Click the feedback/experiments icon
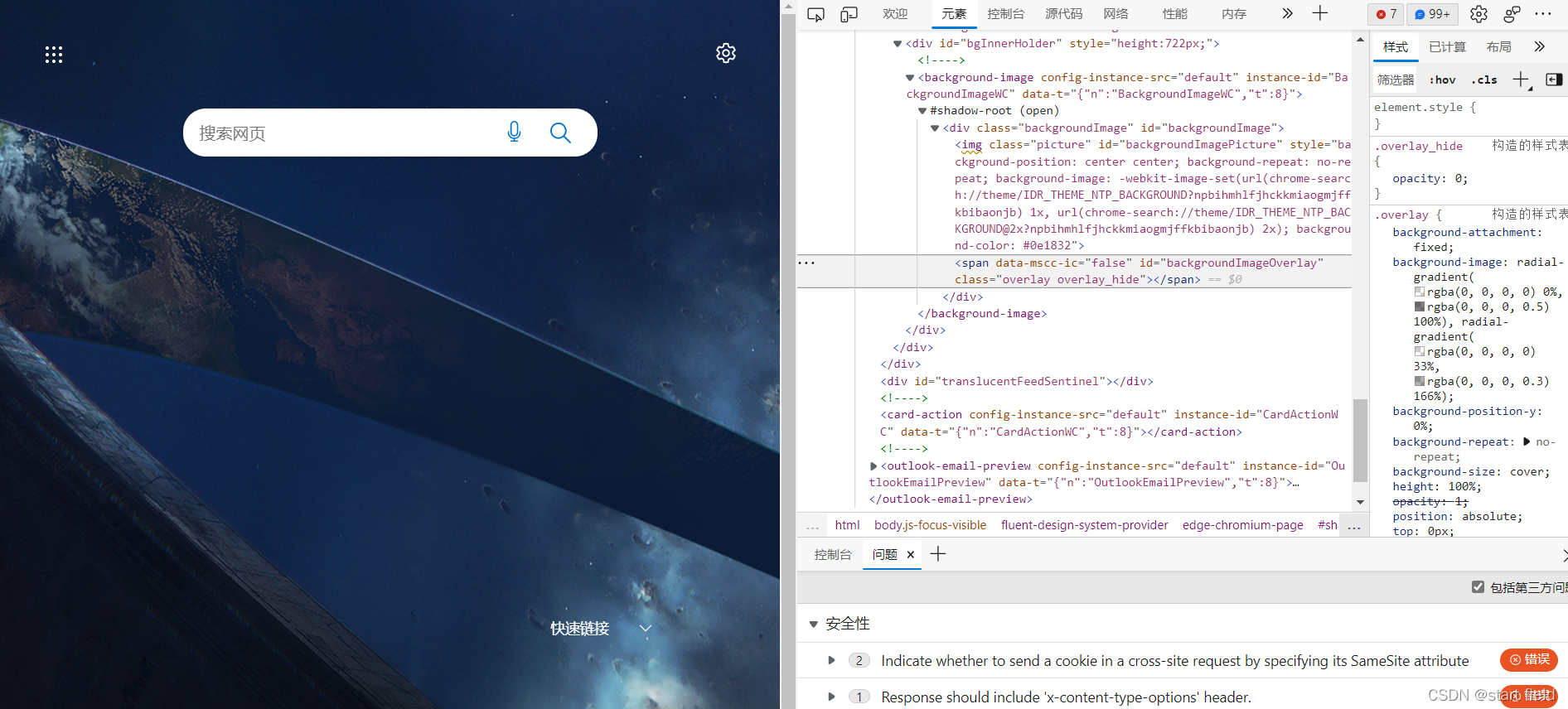Screen dimensions: 1568x709 point(1512,14)
